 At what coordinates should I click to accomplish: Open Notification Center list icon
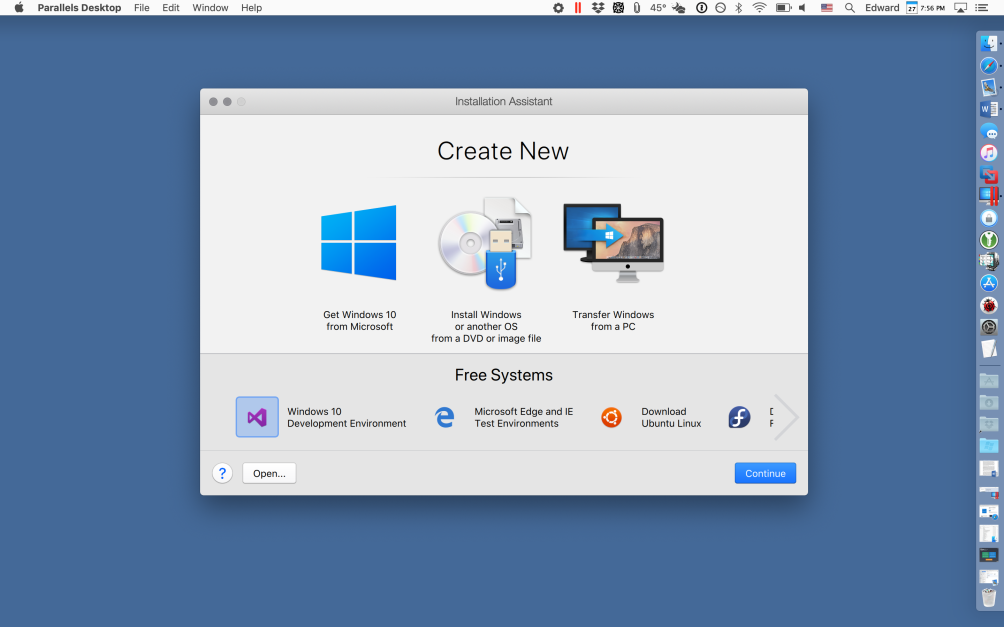pos(981,8)
